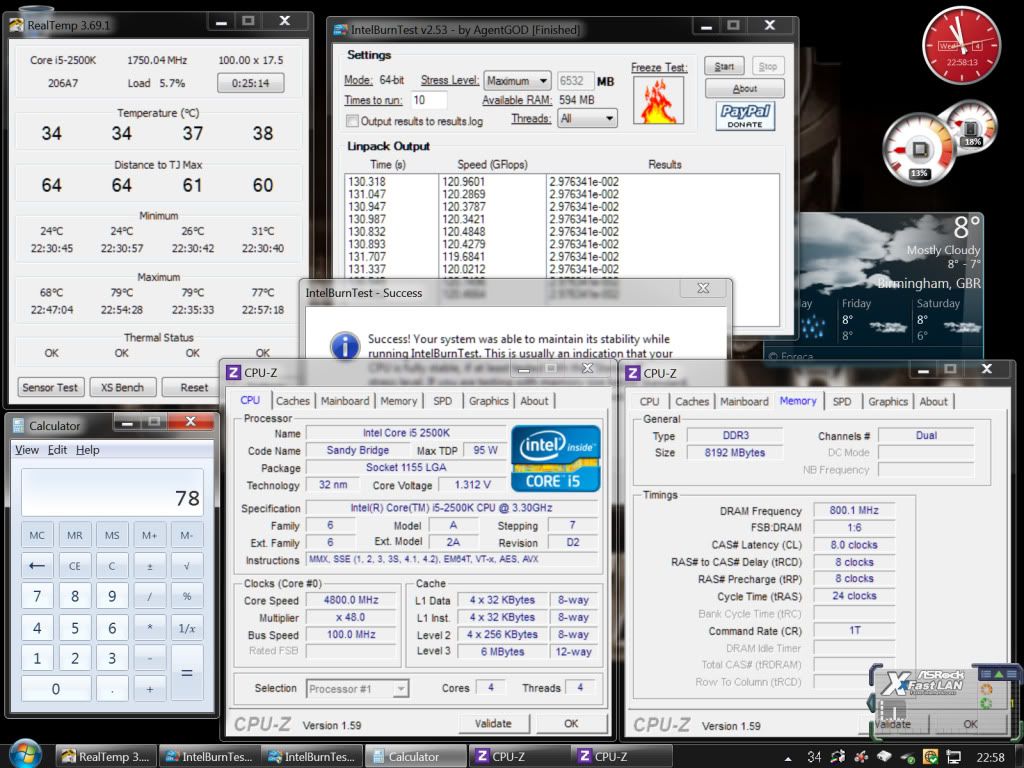Click Sensor Test button in RealTemp
Image resolution: width=1024 pixels, height=768 pixels.
point(50,387)
